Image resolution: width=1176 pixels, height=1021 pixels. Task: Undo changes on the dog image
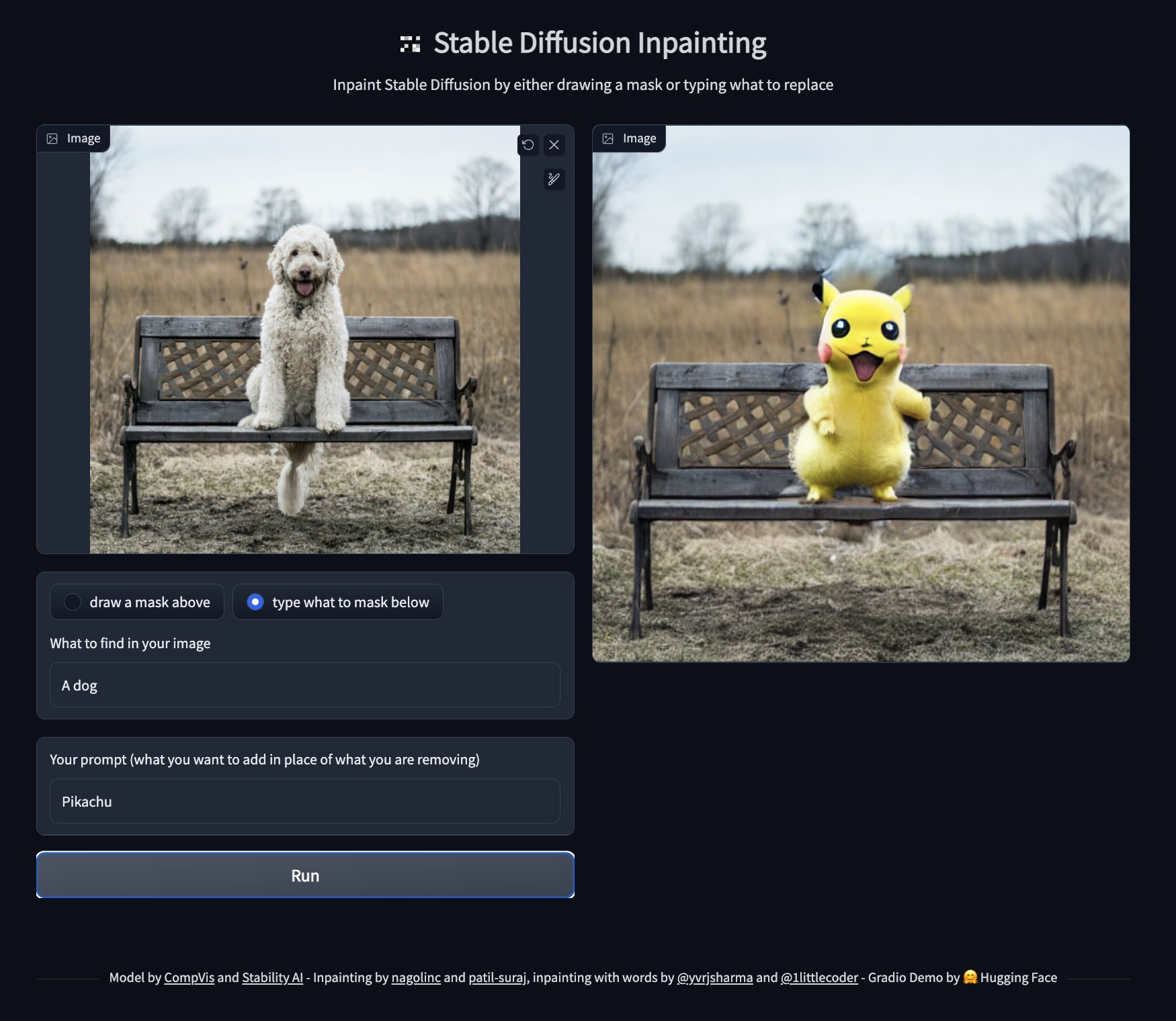(528, 145)
